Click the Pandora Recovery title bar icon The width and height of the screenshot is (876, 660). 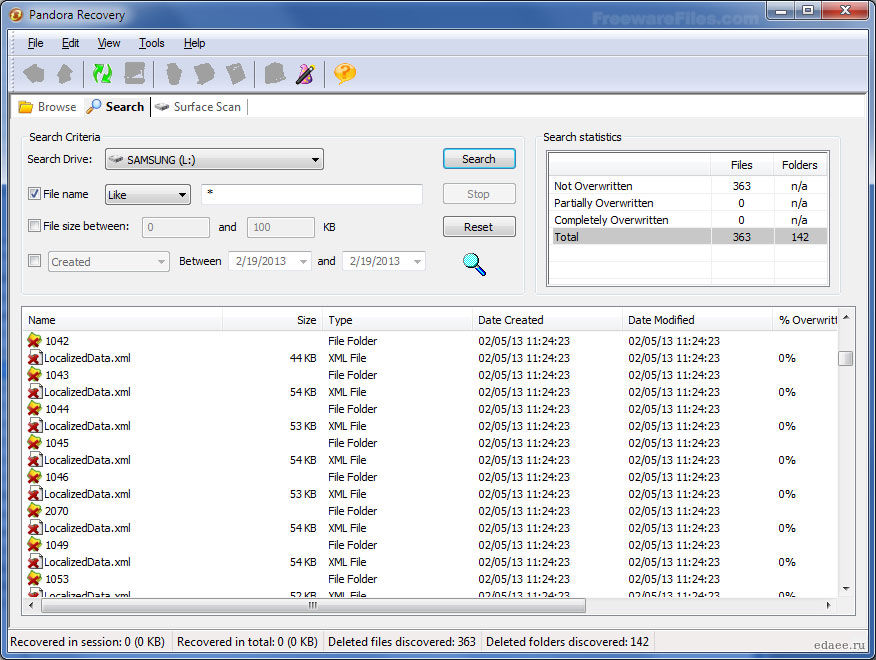pyautogui.click(x=16, y=15)
